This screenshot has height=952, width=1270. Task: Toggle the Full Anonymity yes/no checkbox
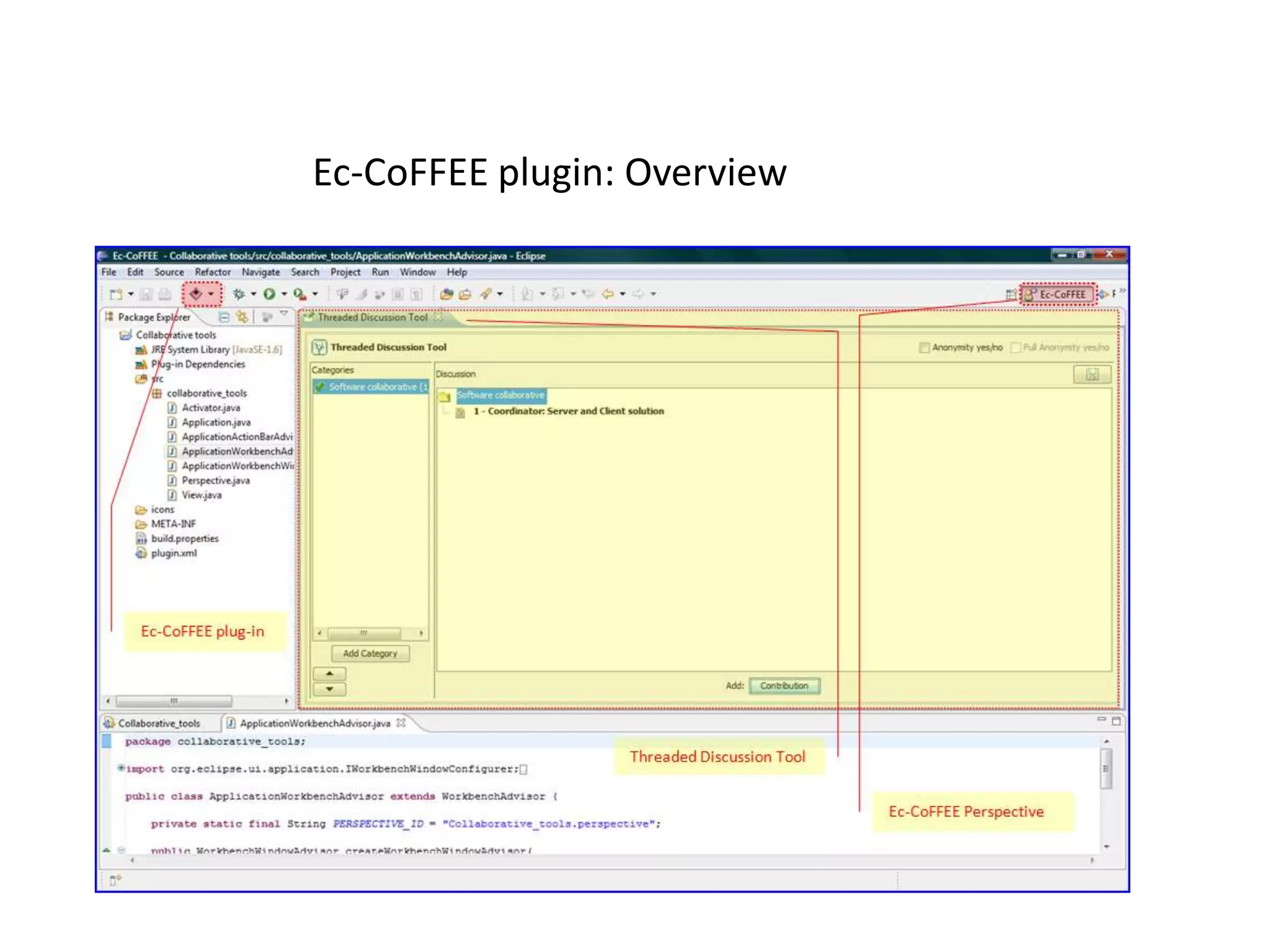click(x=1016, y=348)
